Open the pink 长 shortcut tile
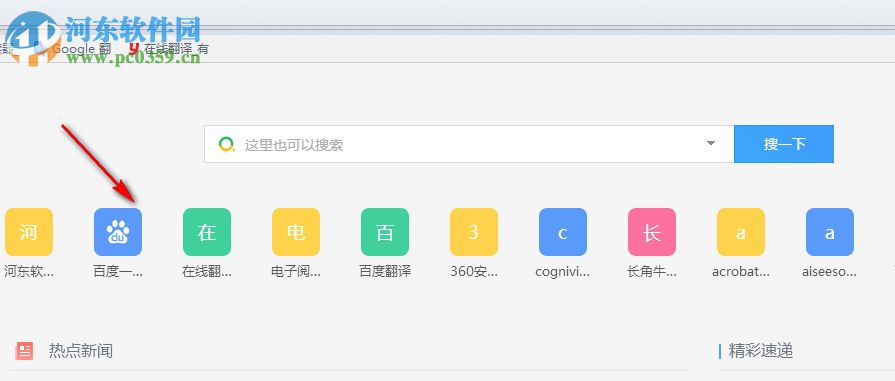The image size is (895, 381). pos(652,232)
